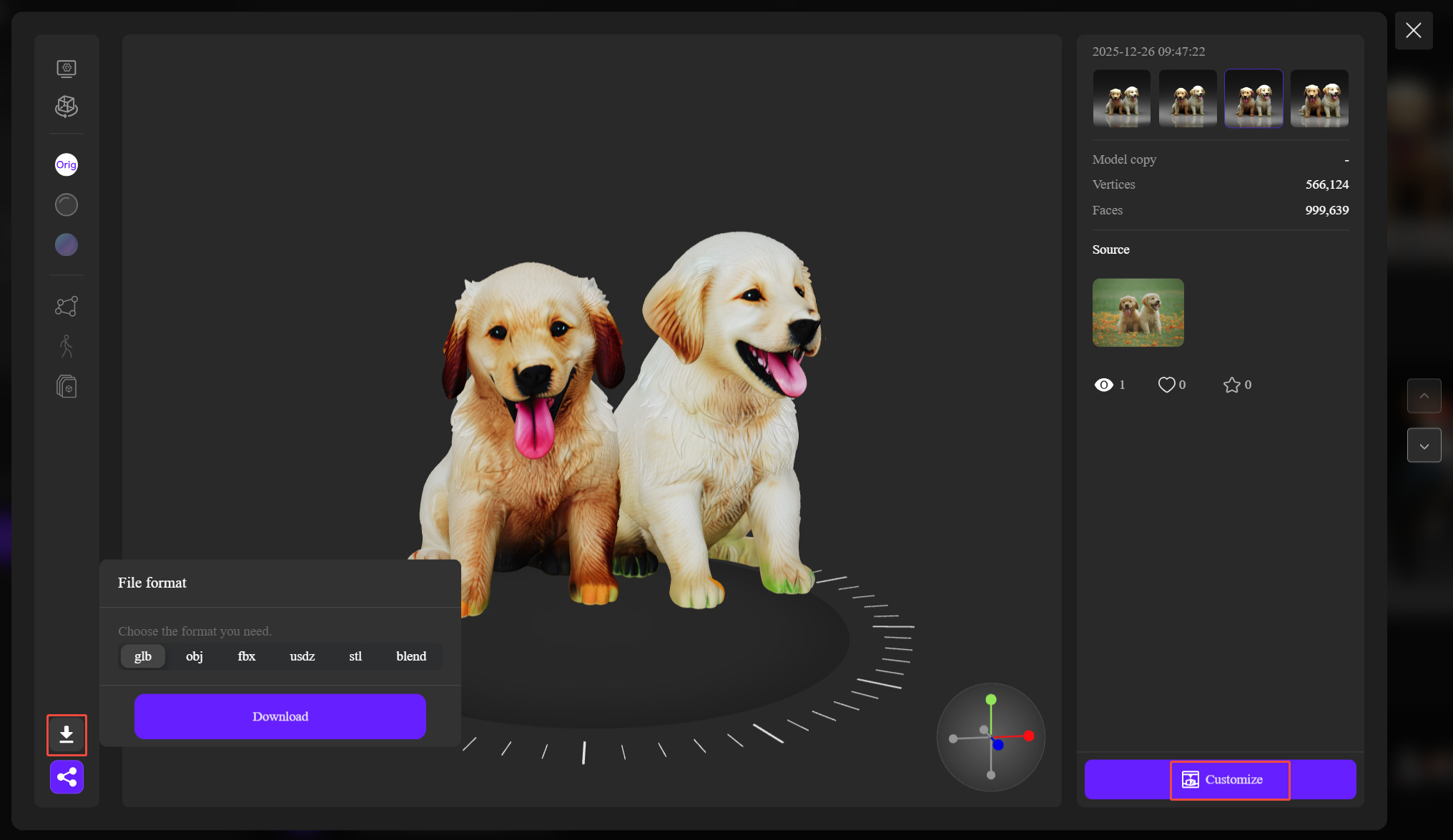
Task: Select the blend file format
Action: (x=411, y=656)
